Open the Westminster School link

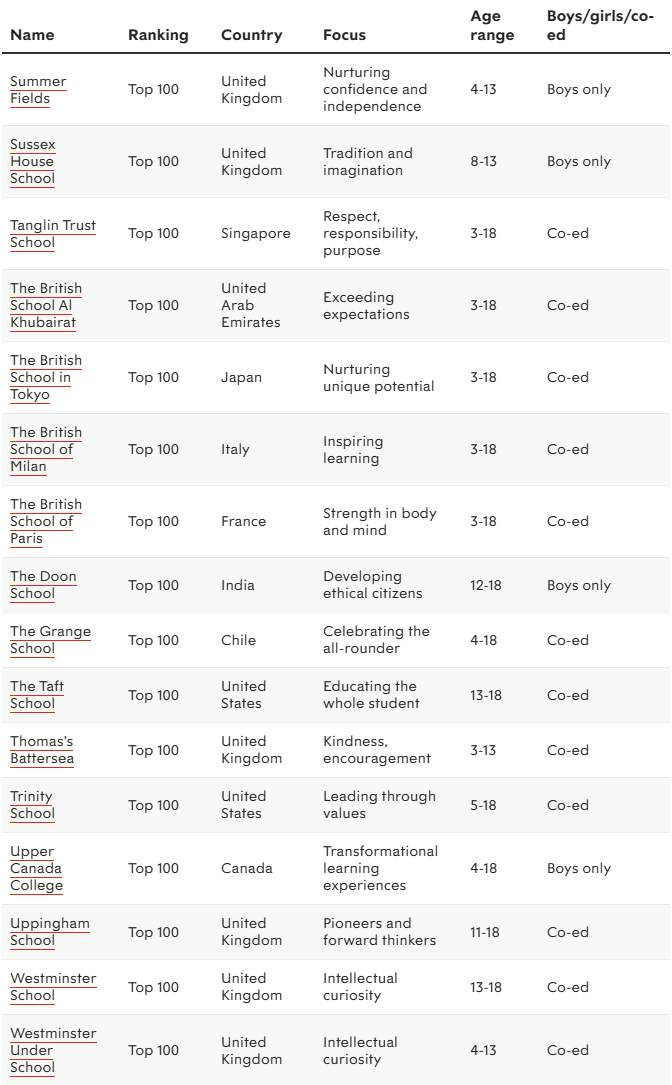tap(53, 987)
